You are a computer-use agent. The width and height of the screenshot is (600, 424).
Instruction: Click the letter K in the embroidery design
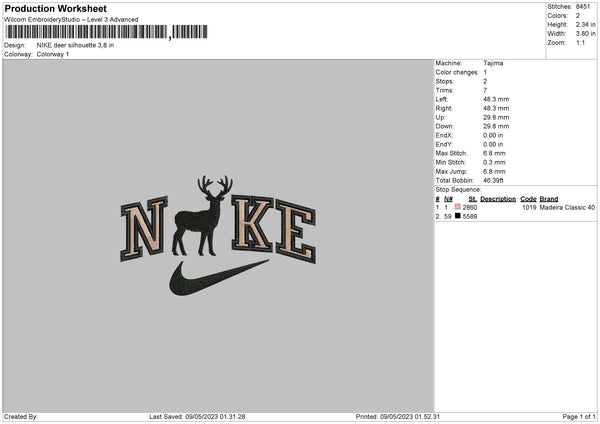[253, 223]
